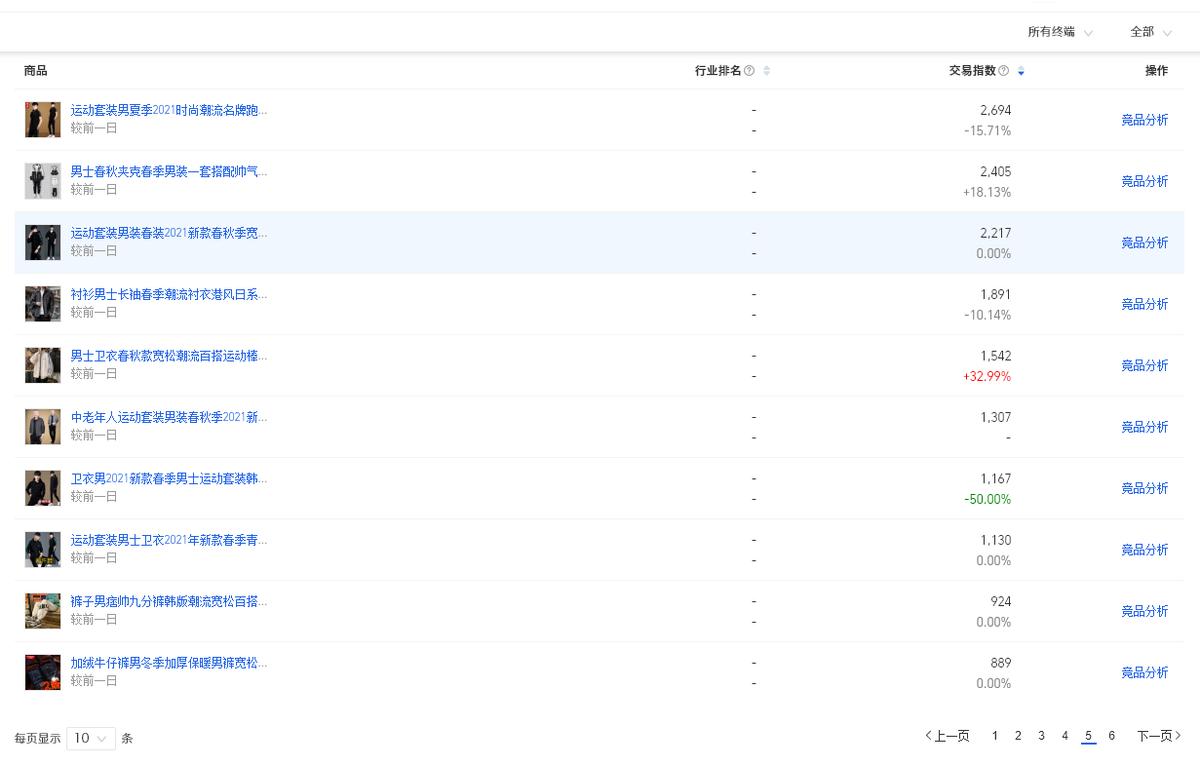Go to previous page with 上一页
The height and width of the screenshot is (757, 1200).
pyautogui.click(x=947, y=736)
